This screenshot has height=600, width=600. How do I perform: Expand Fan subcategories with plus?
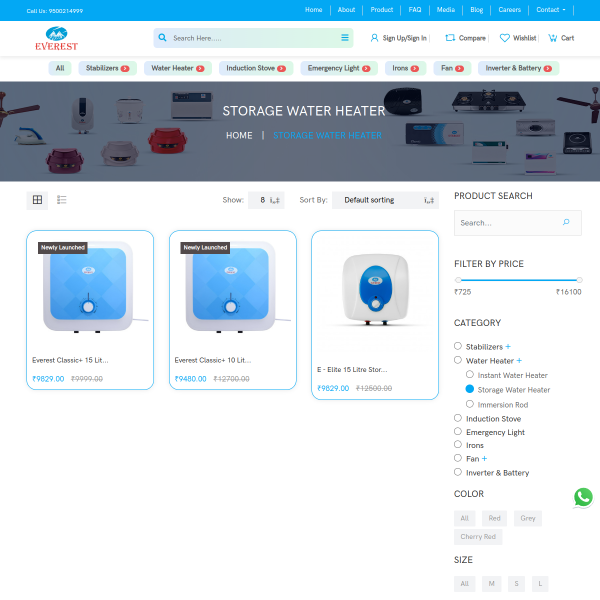click(x=484, y=458)
